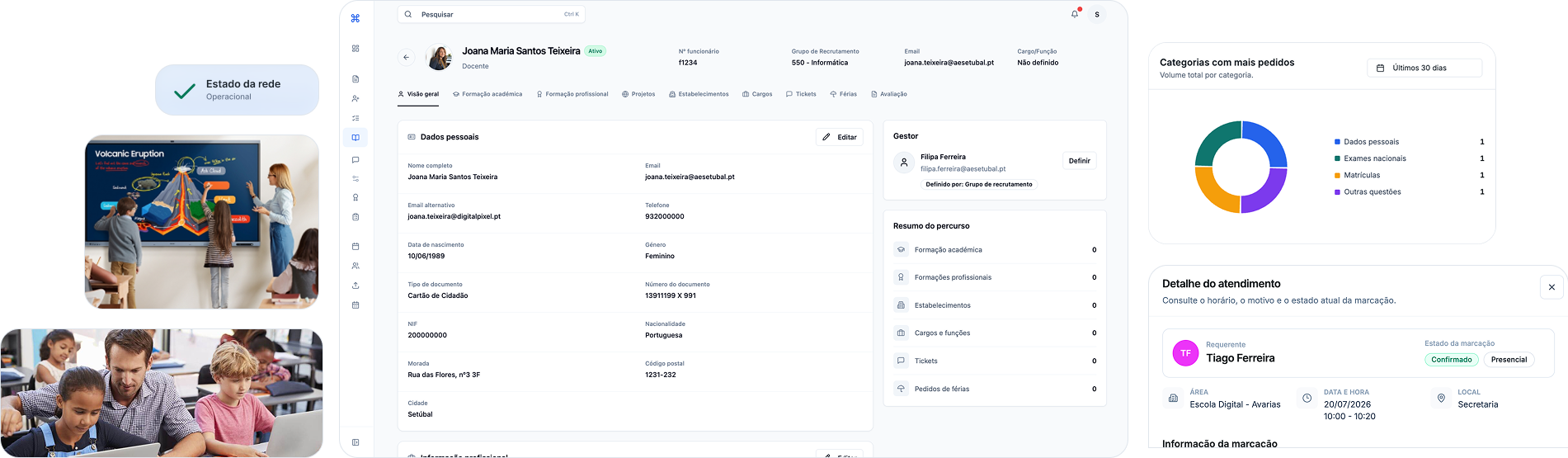Click the Data e hora clock icon

(1307, 398)
